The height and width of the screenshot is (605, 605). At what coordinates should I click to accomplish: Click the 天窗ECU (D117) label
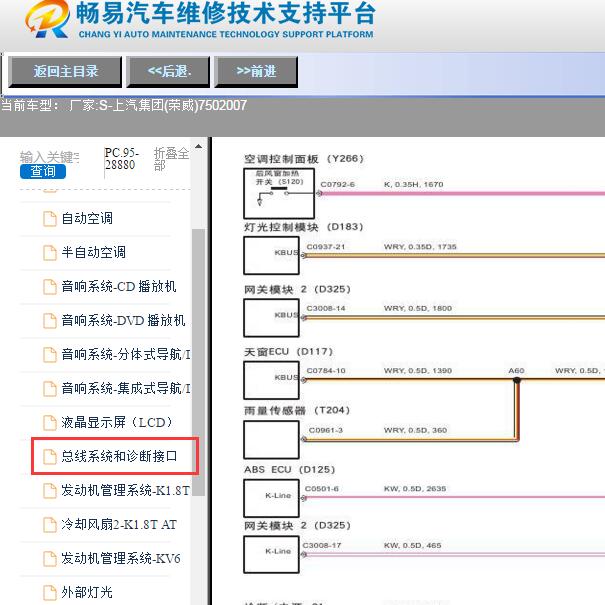click(x=288, y=352)
